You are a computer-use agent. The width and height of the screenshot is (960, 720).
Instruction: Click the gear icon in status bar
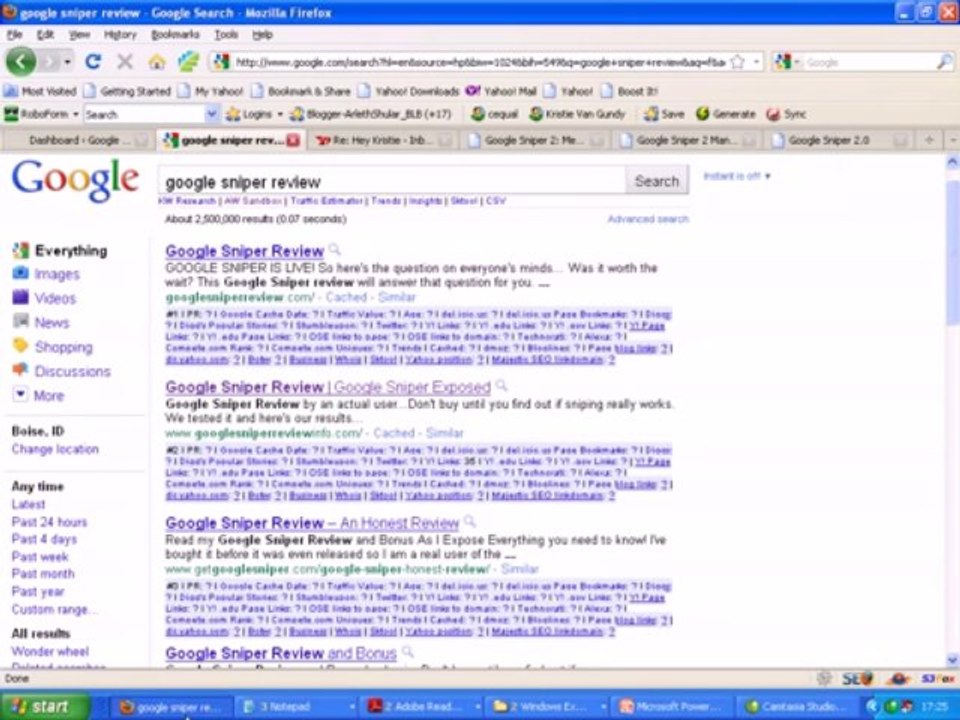[824, 678]
